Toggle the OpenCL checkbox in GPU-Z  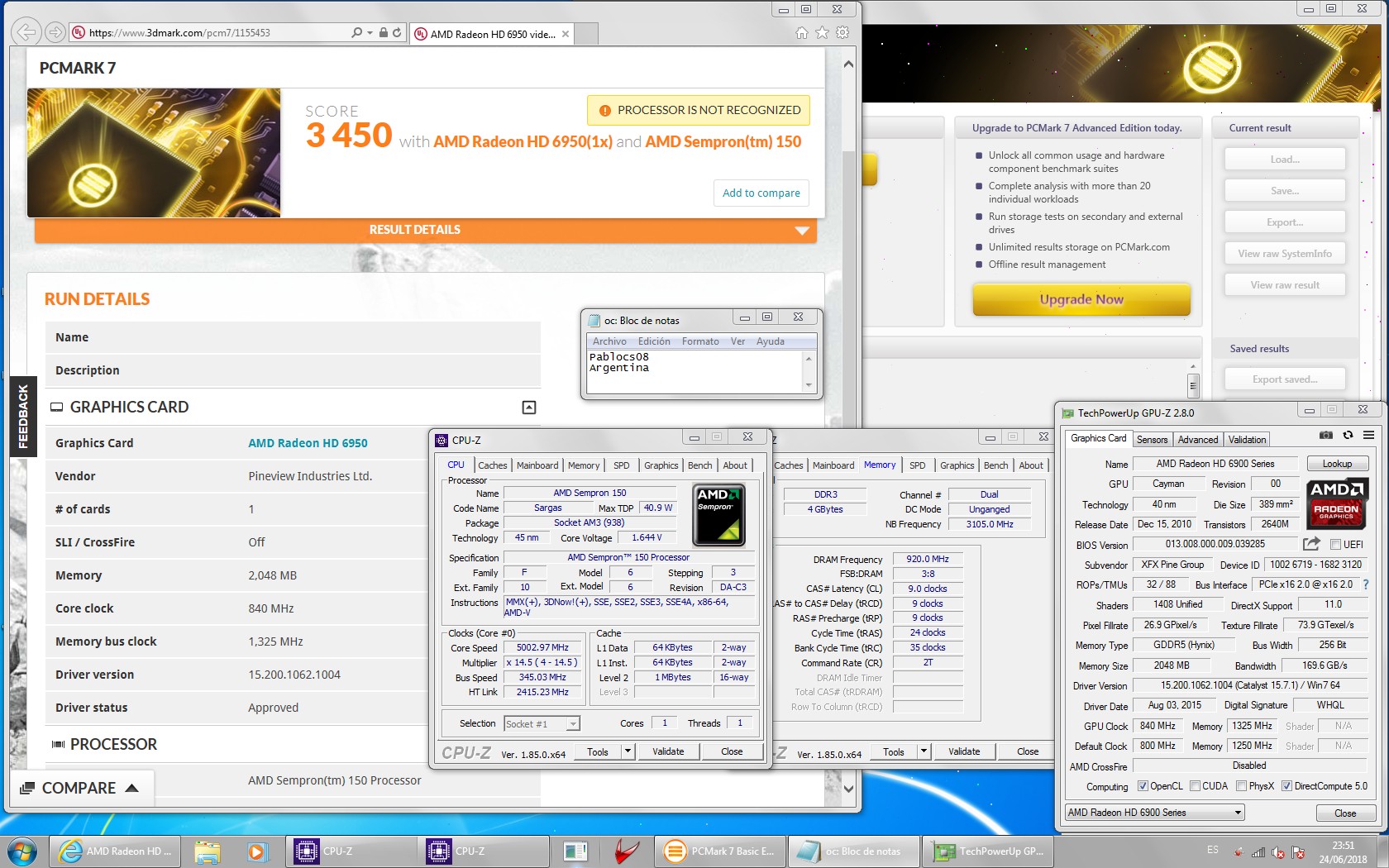(1143, 786)
